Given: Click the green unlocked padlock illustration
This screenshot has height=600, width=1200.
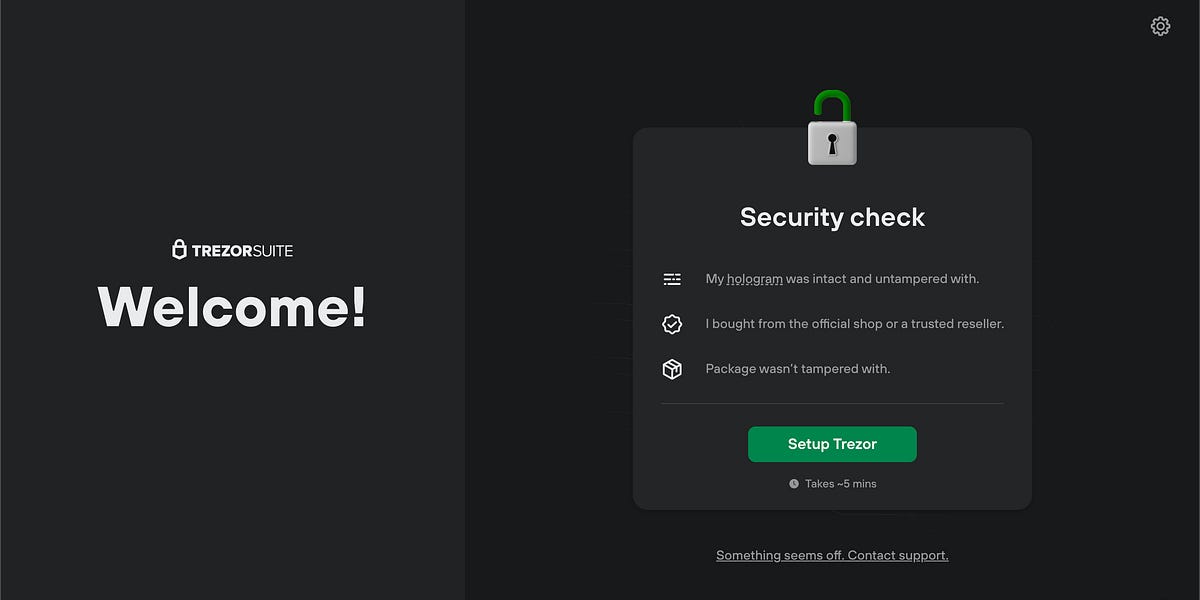Looking at the screenshot, I should tap(832, 125).
